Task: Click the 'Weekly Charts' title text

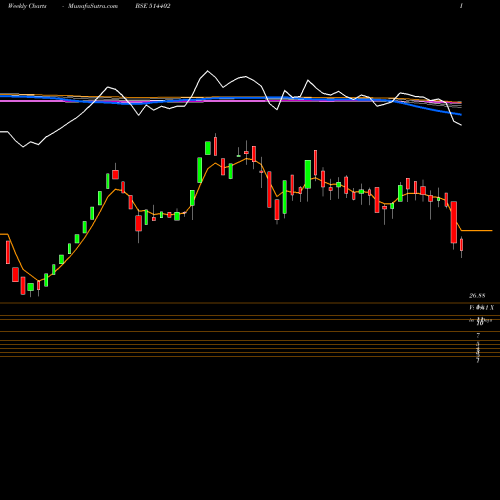Action: [x=27, y=6]
